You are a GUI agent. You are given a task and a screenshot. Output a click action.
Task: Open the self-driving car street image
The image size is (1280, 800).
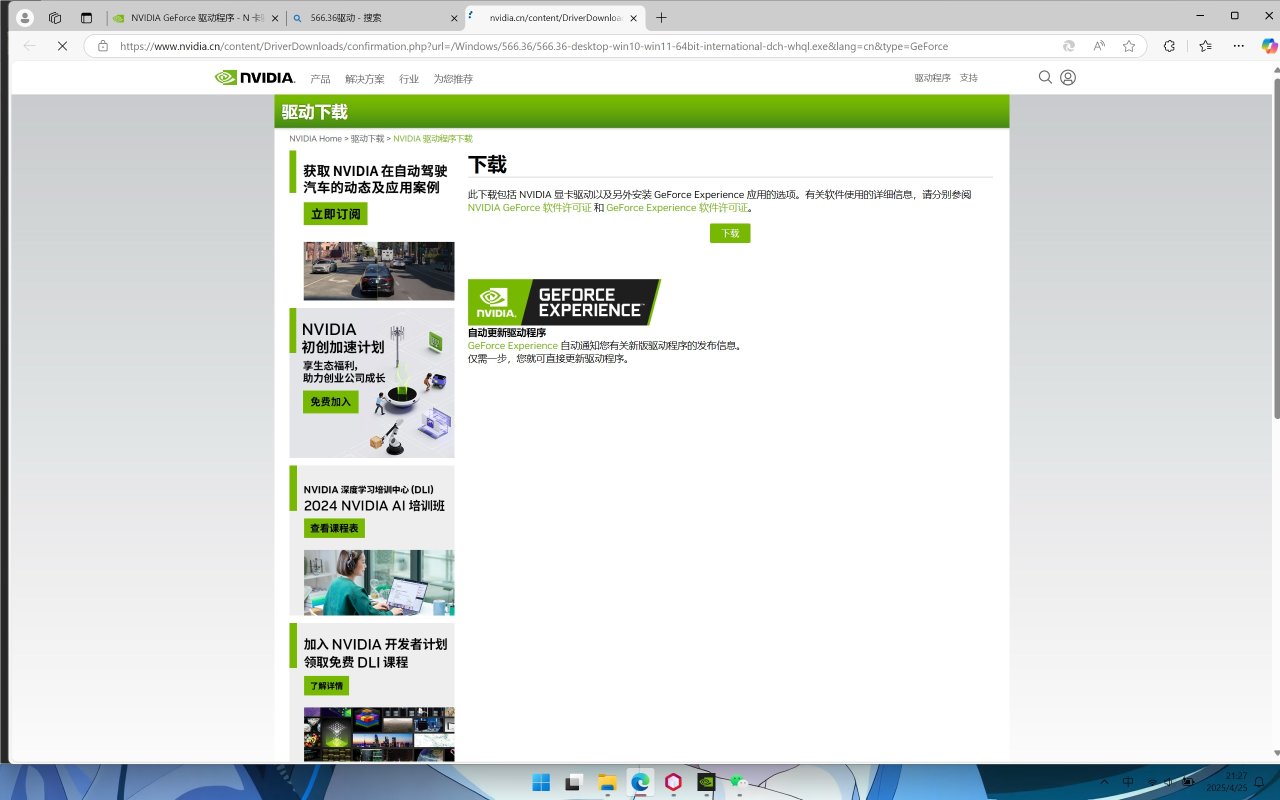coord(379,271)
